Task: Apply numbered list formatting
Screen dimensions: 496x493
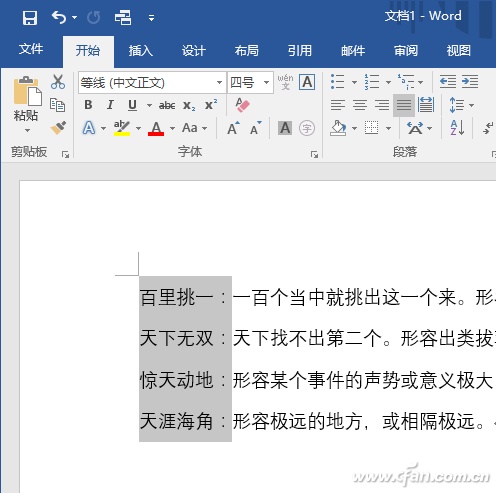Action: [371, 82]
